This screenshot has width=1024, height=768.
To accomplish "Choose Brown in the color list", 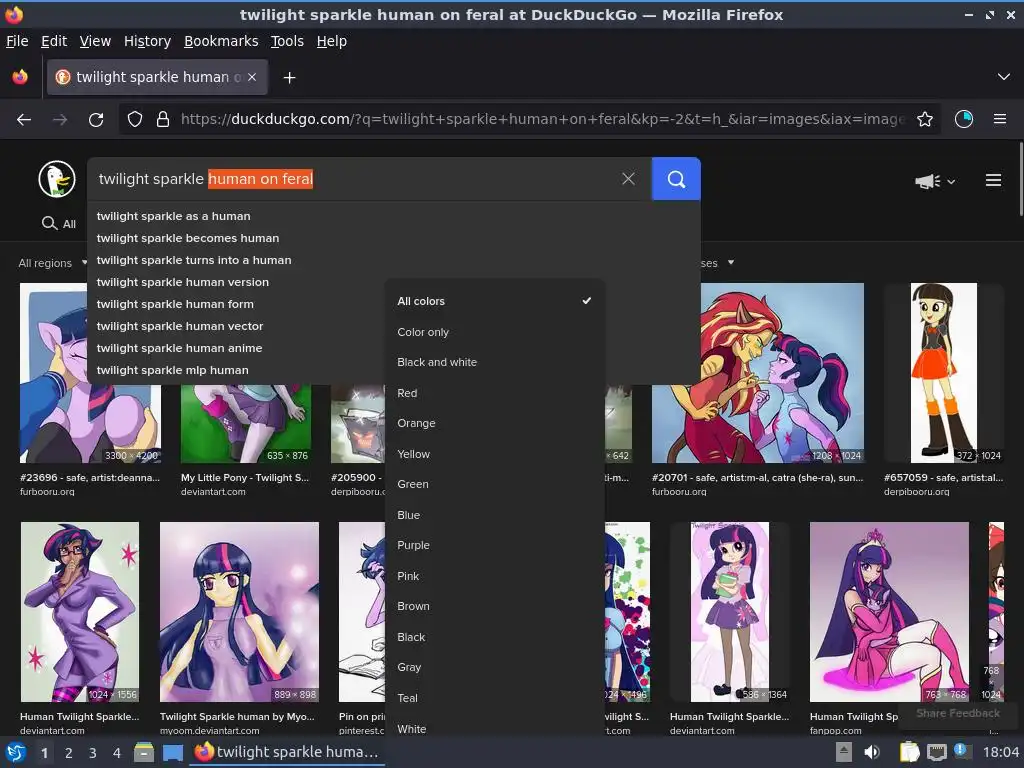I will (494, 606).
